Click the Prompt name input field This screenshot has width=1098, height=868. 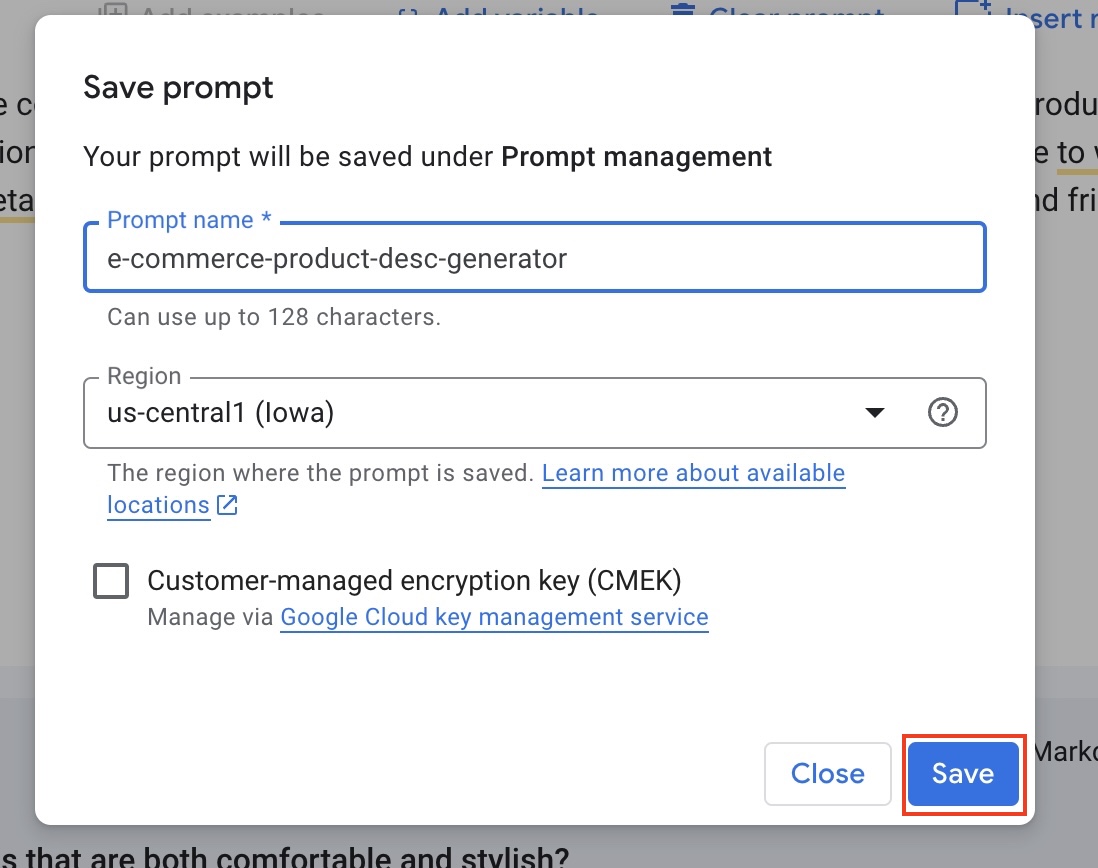click(x=535, y=257)
